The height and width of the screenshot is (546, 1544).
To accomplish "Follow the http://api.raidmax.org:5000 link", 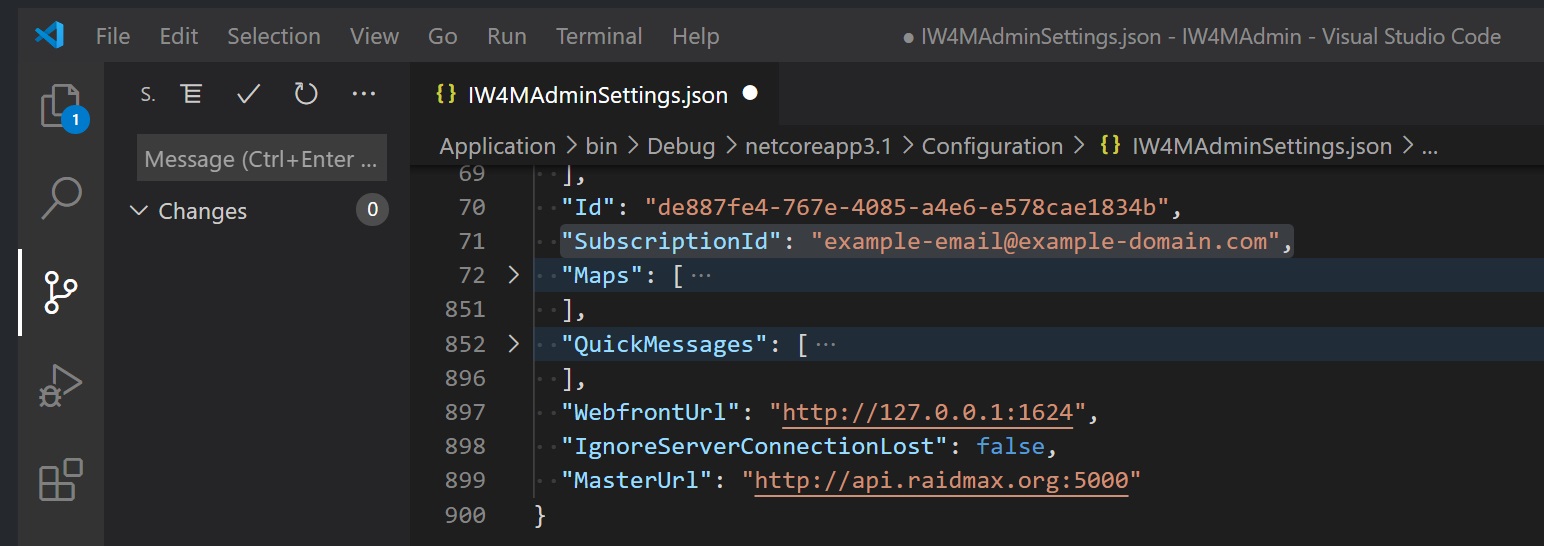I will [941, 481].
